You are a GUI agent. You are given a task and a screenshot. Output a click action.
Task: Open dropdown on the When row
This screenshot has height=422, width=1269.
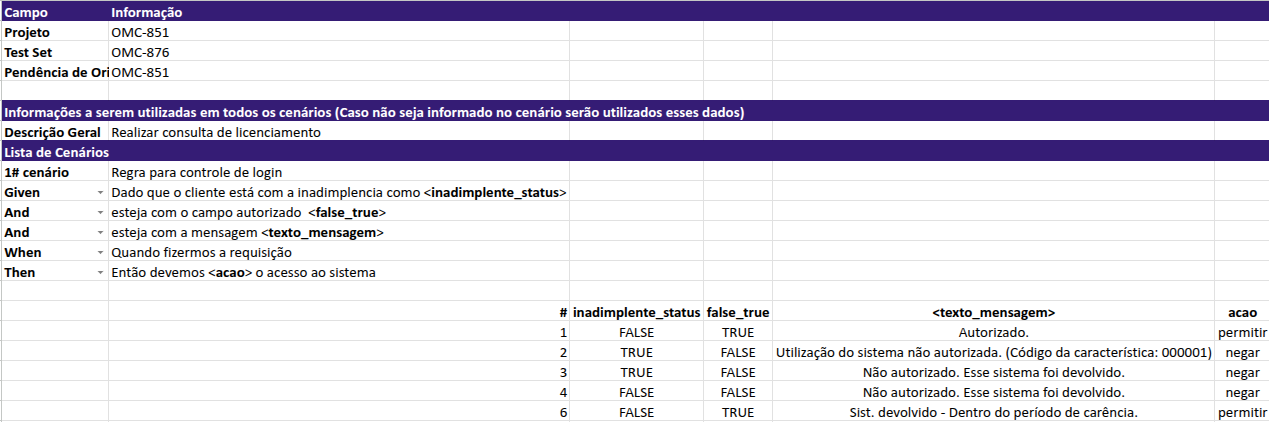click(100, 252)
